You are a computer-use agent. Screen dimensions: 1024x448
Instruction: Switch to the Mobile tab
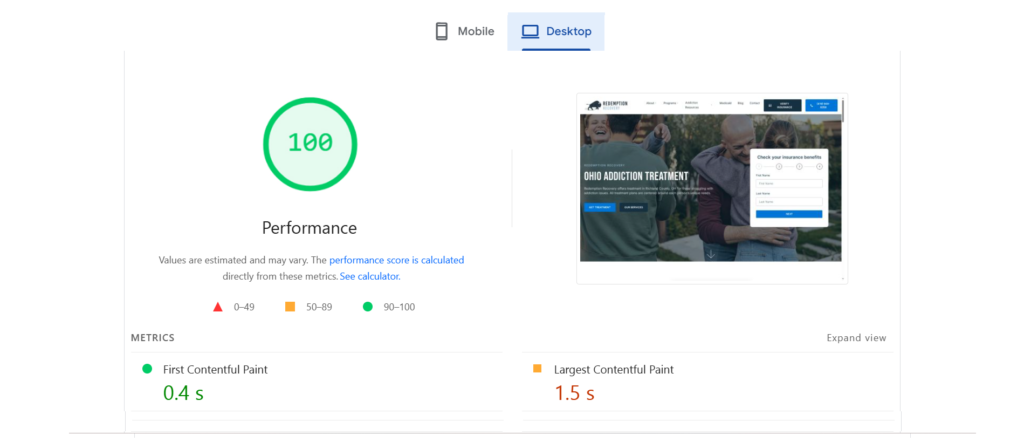(465, 31)
